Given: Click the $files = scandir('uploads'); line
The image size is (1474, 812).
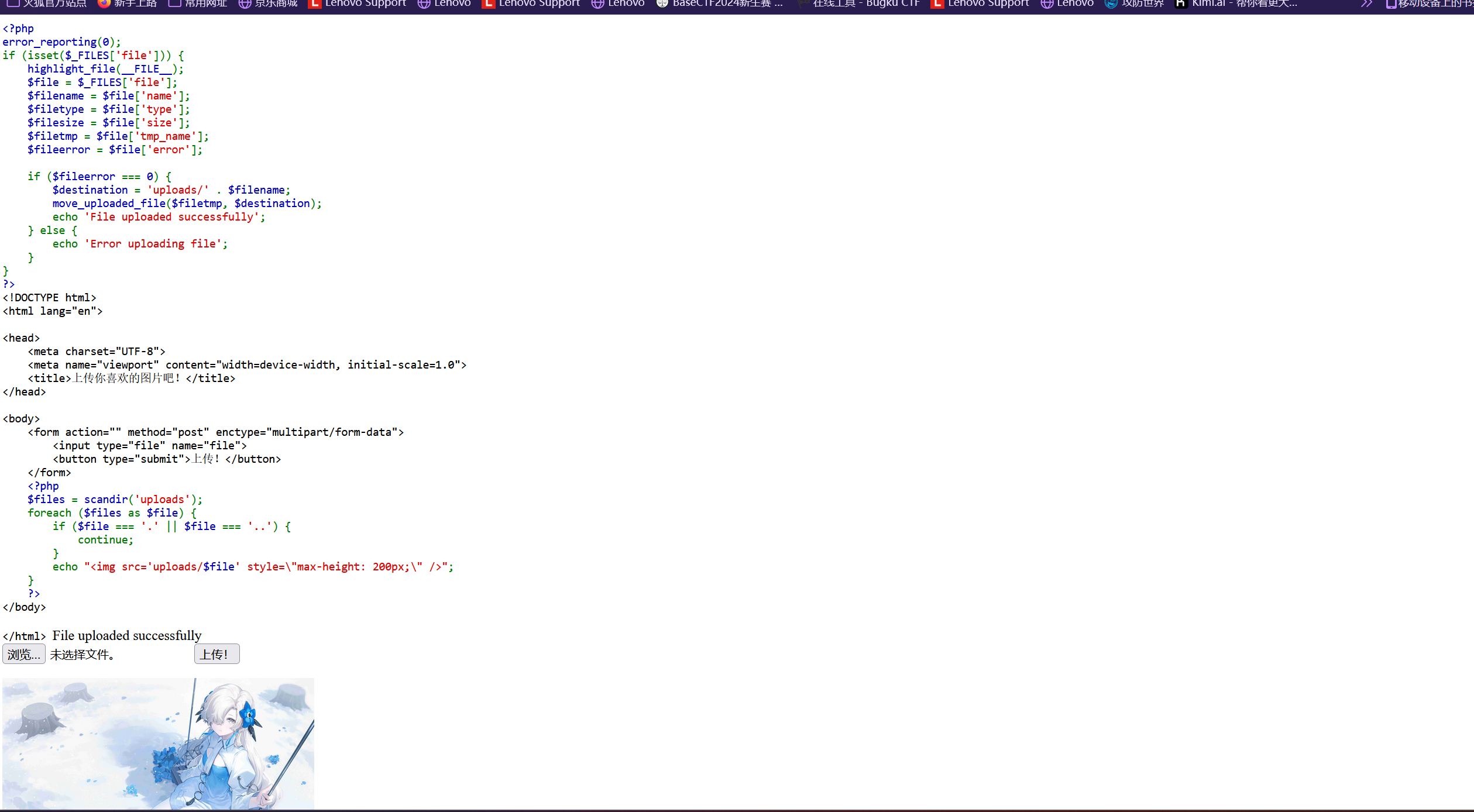Looking at the screenshot, I should pyautogui.click(x=115, y=500).
